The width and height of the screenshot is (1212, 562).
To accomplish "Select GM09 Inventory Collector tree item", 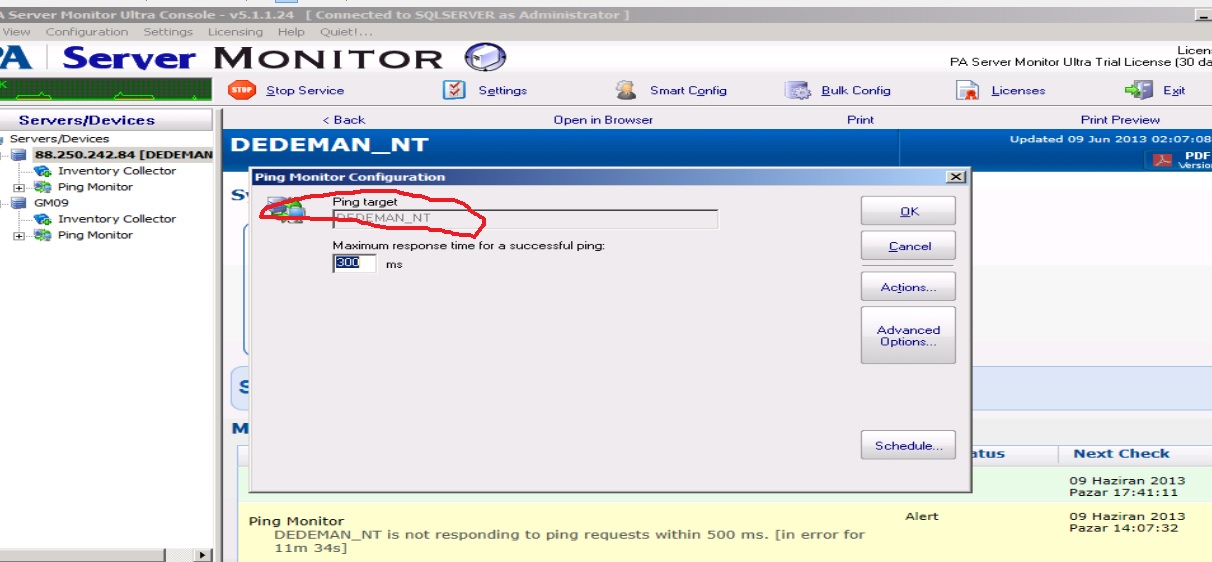I will coord(116,219).
